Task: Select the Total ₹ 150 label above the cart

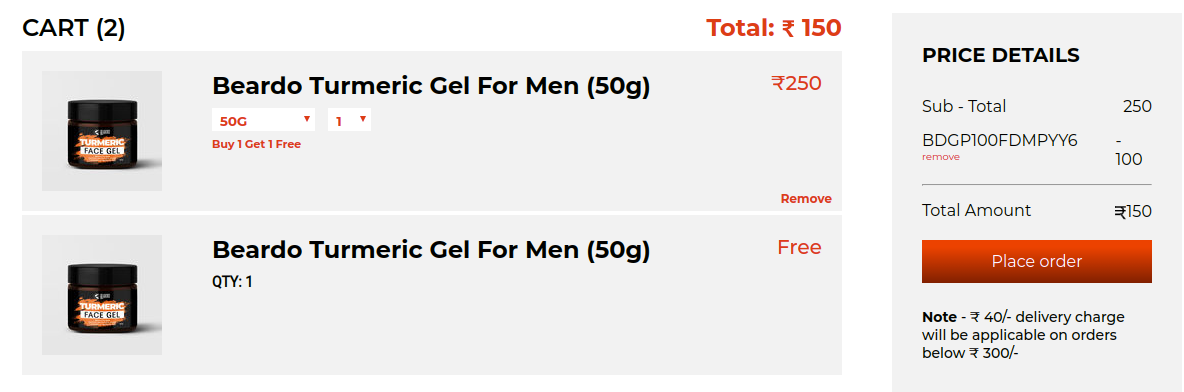Action: pos(773,29)
